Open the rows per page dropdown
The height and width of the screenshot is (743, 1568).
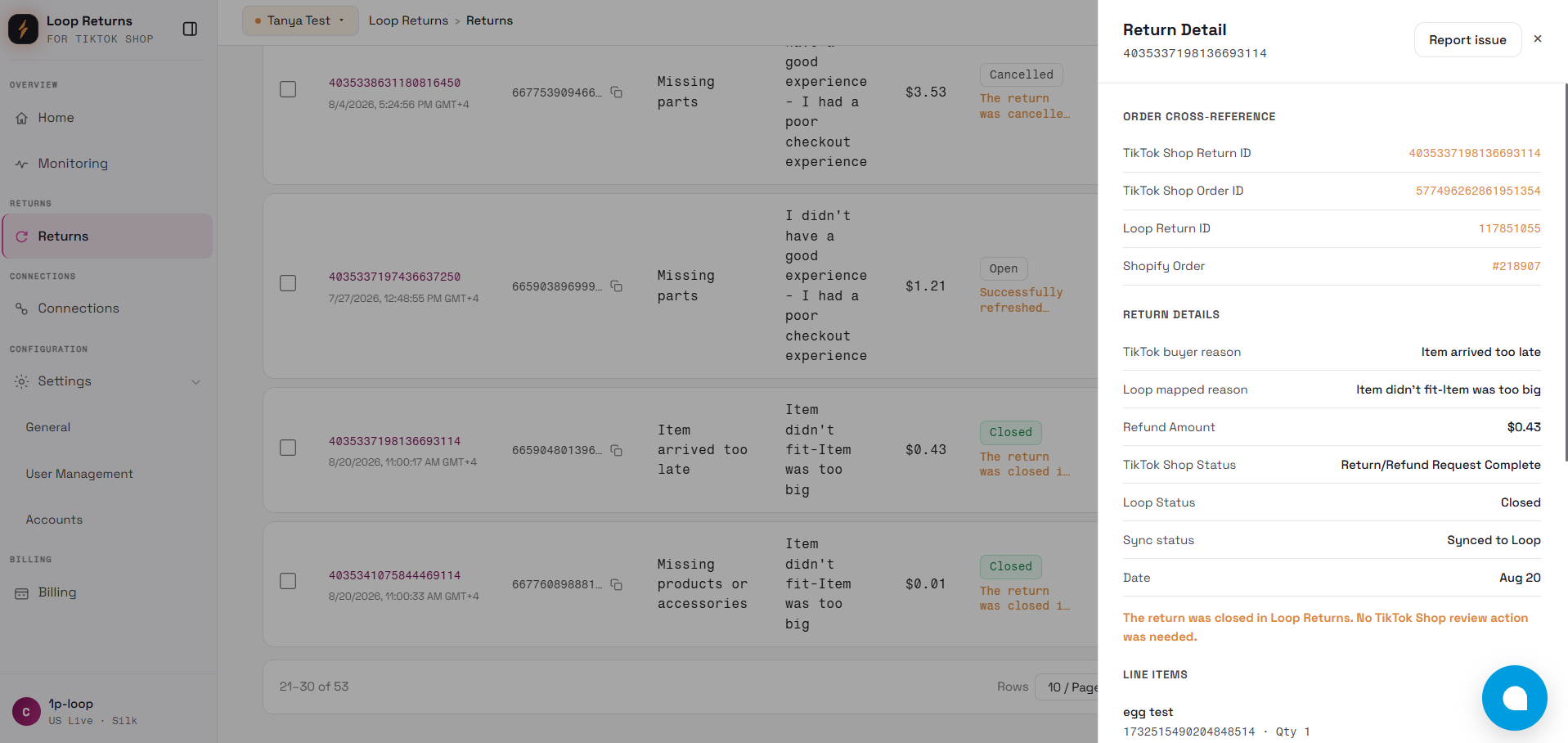pyautogui.click(x=1067, y=687)
